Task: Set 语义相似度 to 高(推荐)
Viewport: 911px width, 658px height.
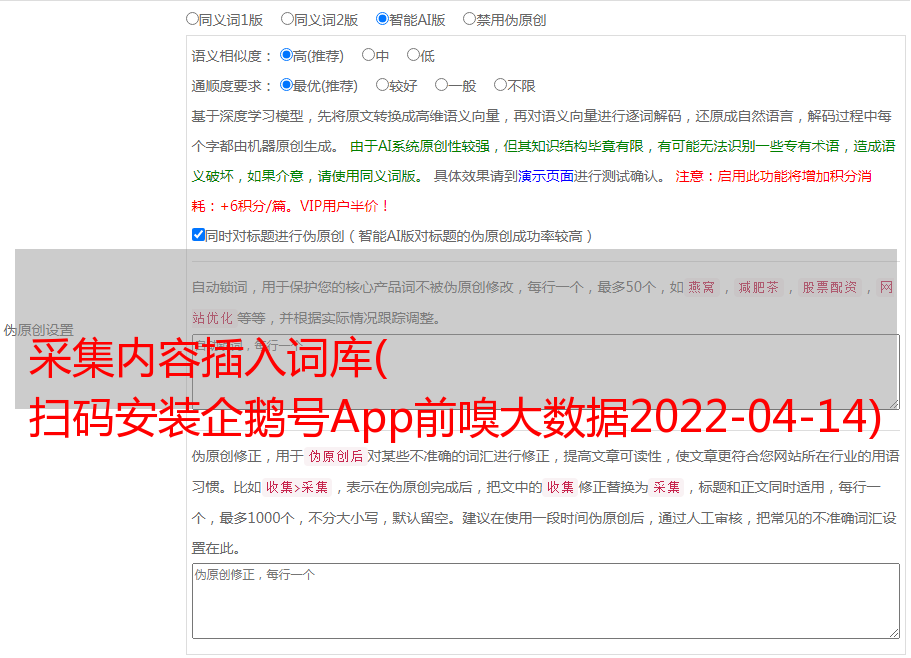Action: (x=286, y=55)
